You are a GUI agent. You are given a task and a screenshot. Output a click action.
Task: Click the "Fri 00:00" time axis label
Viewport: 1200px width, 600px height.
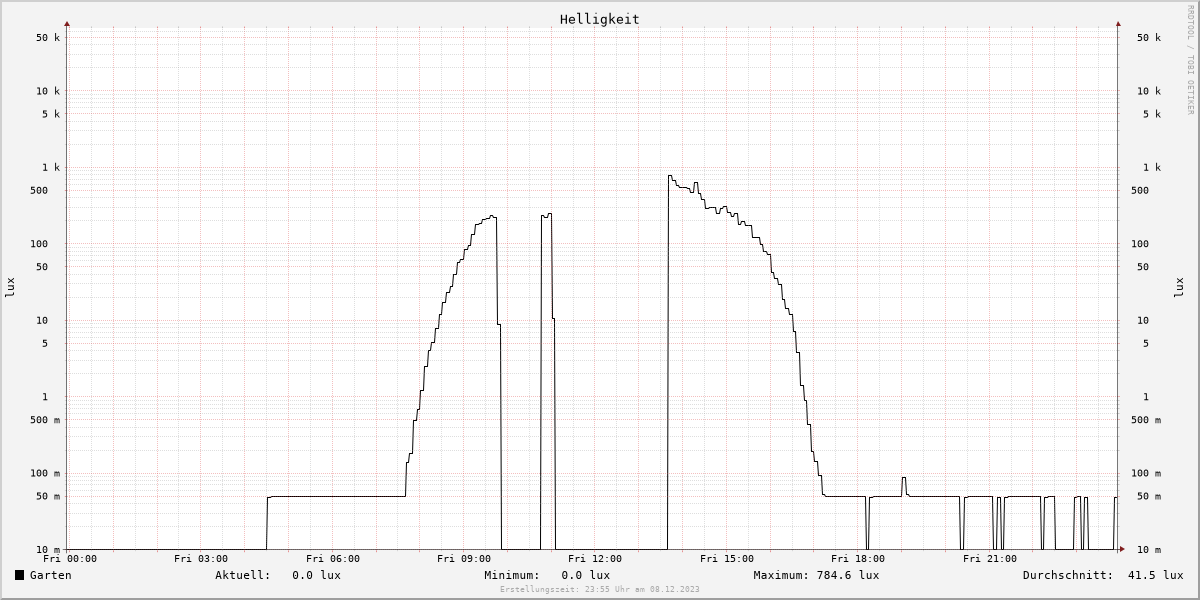(x=70, y=559)
